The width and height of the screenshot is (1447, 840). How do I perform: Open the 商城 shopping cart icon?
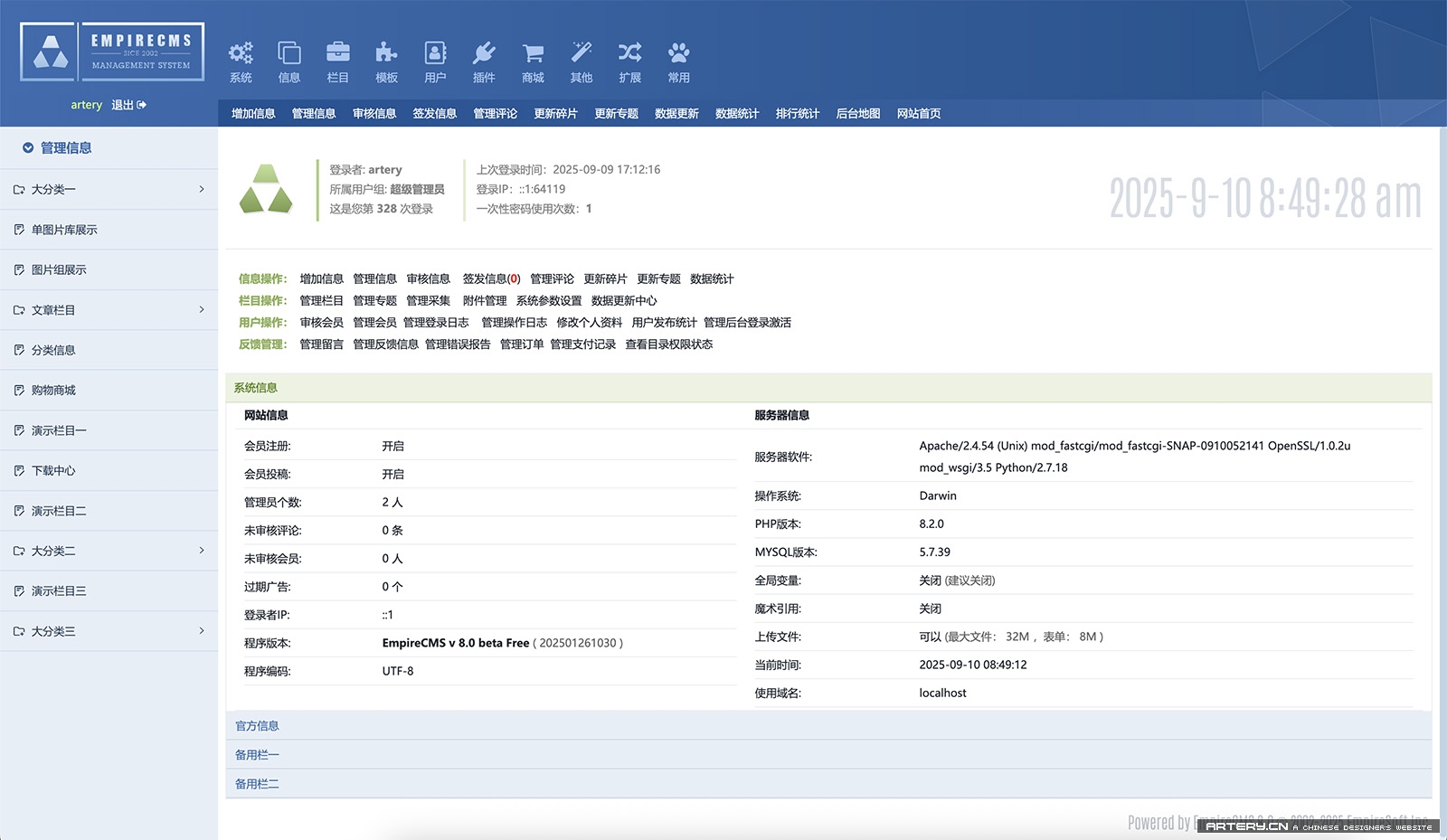coord(533,59)
